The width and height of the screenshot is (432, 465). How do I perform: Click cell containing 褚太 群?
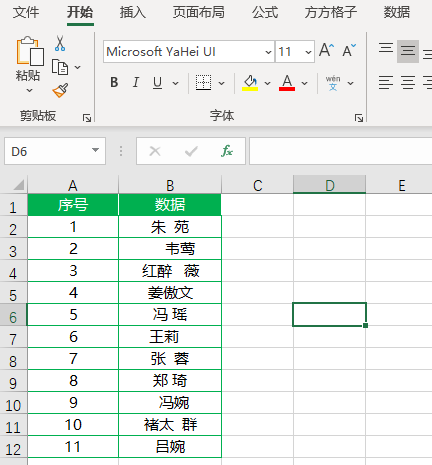coord(170,425)
